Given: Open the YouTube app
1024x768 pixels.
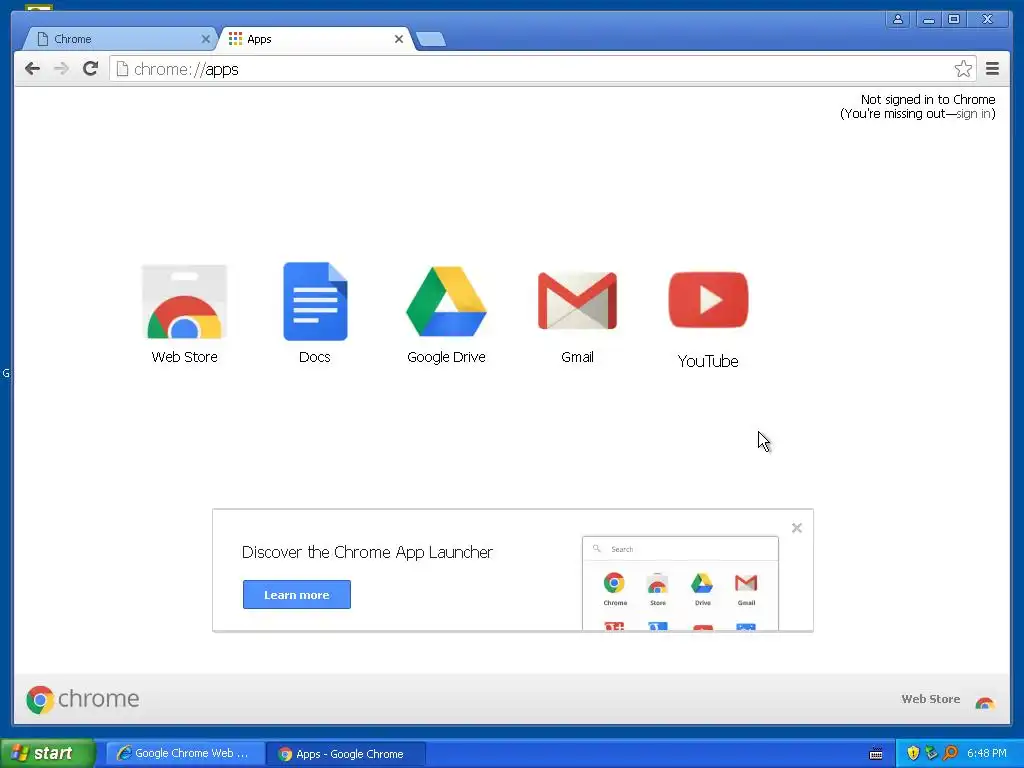Looking at the screenshot, I should click(708, 319).
